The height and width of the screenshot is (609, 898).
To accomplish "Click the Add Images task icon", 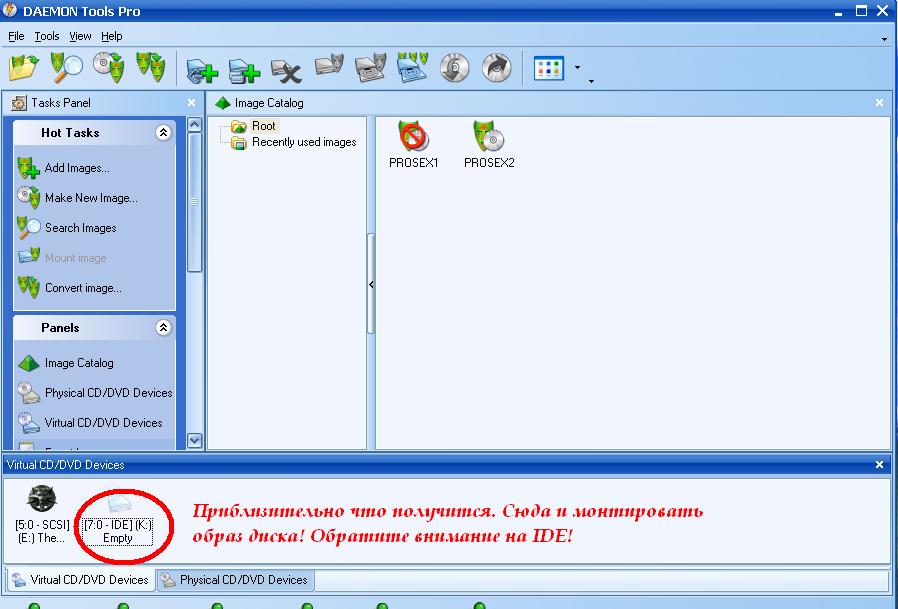I will (28, 168).
